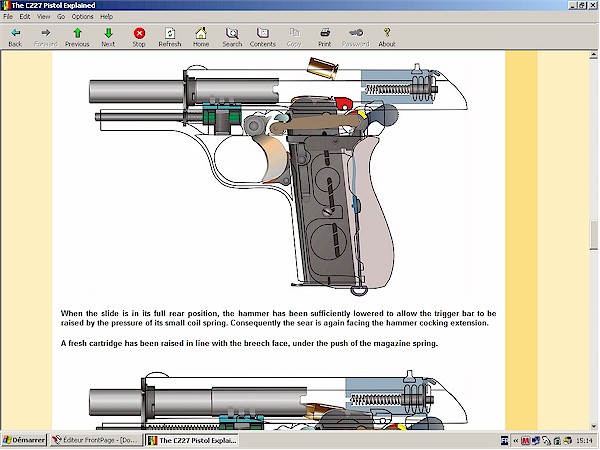Image resolution: width=600 pixels, height=450 pixels.
Task: Click the FR language indicator in tray
Action: coord(504,440)
